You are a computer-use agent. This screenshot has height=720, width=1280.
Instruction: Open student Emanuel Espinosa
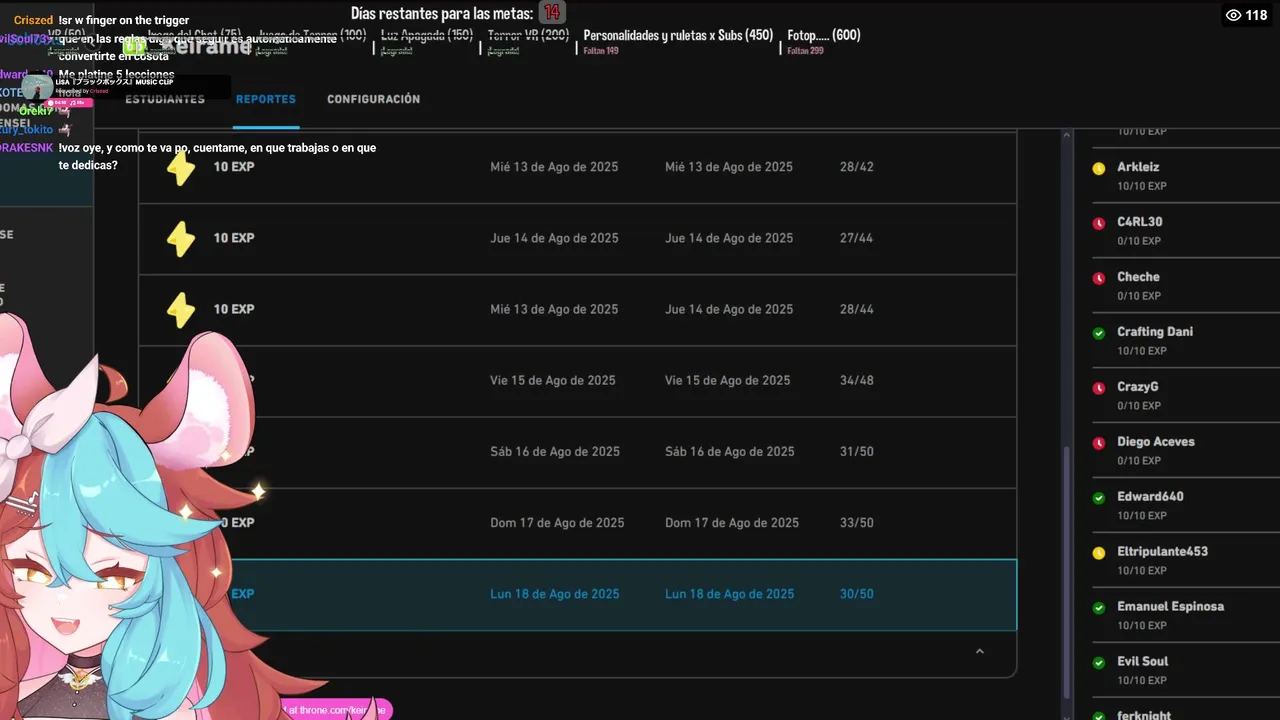click(x=1170, y=607)
